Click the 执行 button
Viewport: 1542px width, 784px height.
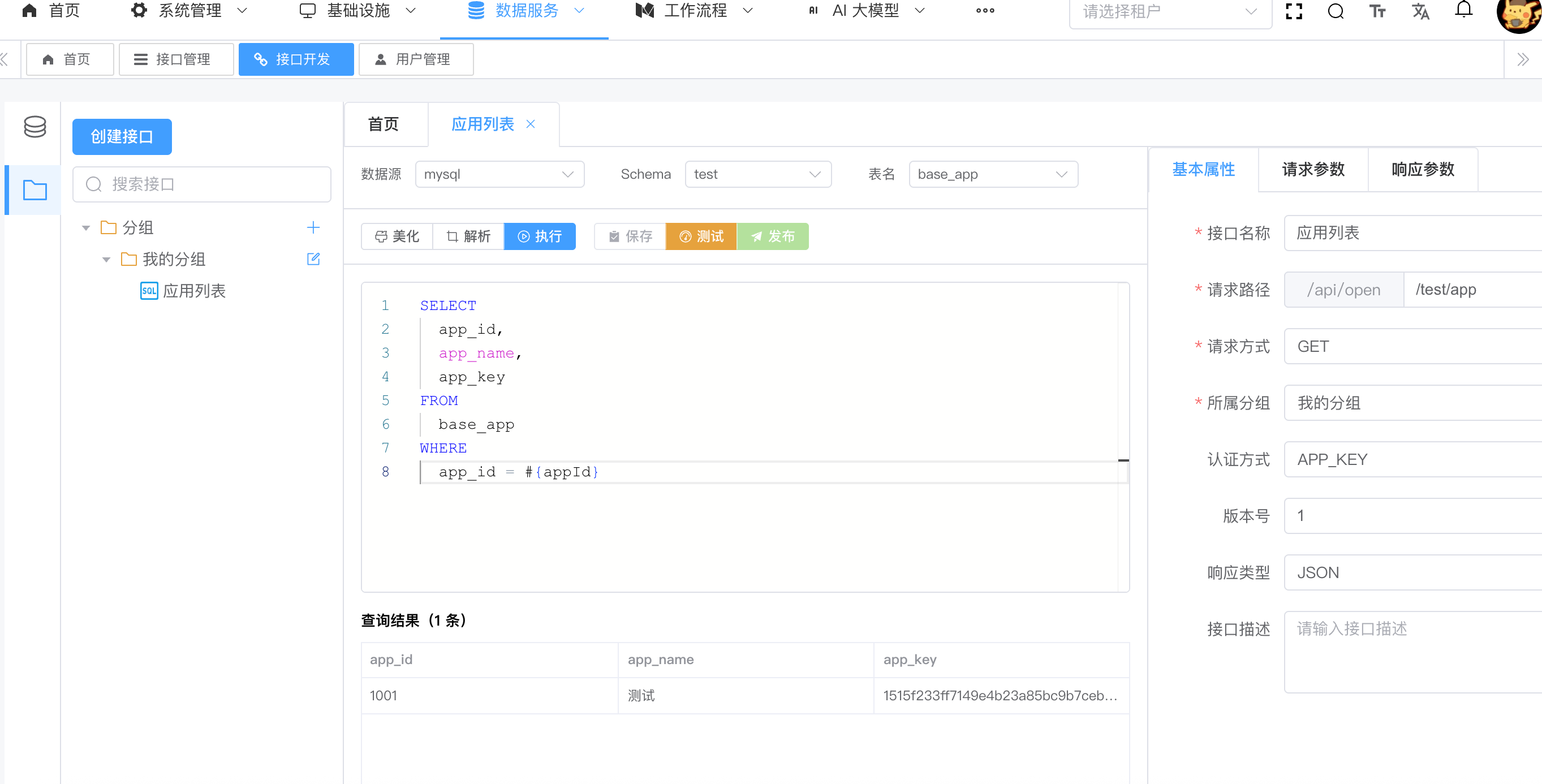539,236
